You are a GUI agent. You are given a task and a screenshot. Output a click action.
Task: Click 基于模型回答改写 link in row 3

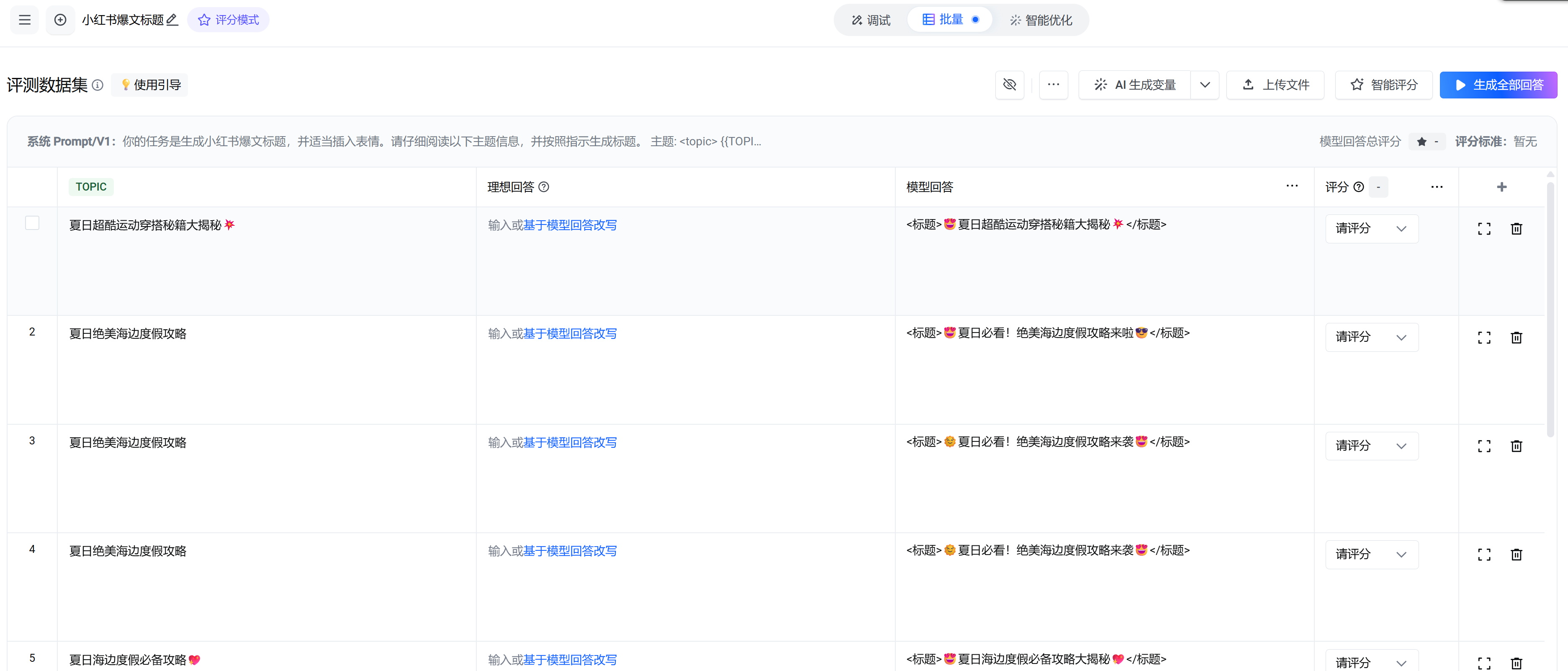pos(570,443)
